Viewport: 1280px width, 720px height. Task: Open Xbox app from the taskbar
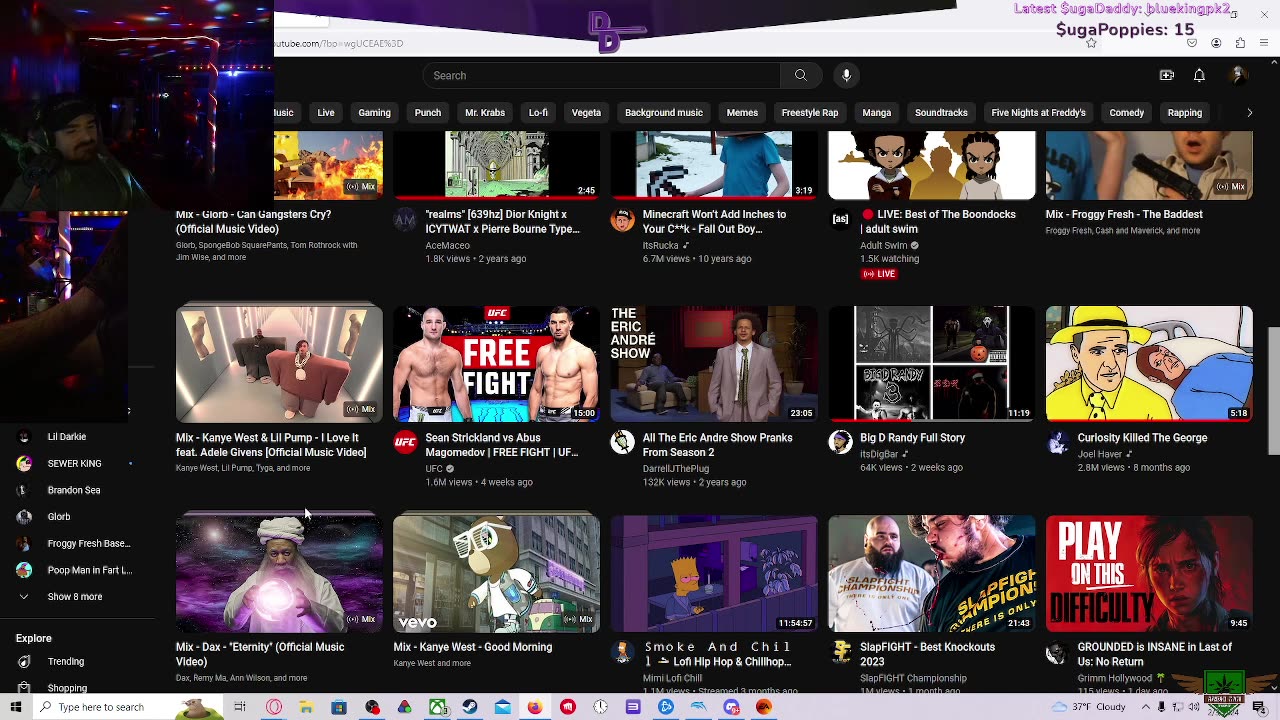(x=438, y=707)
